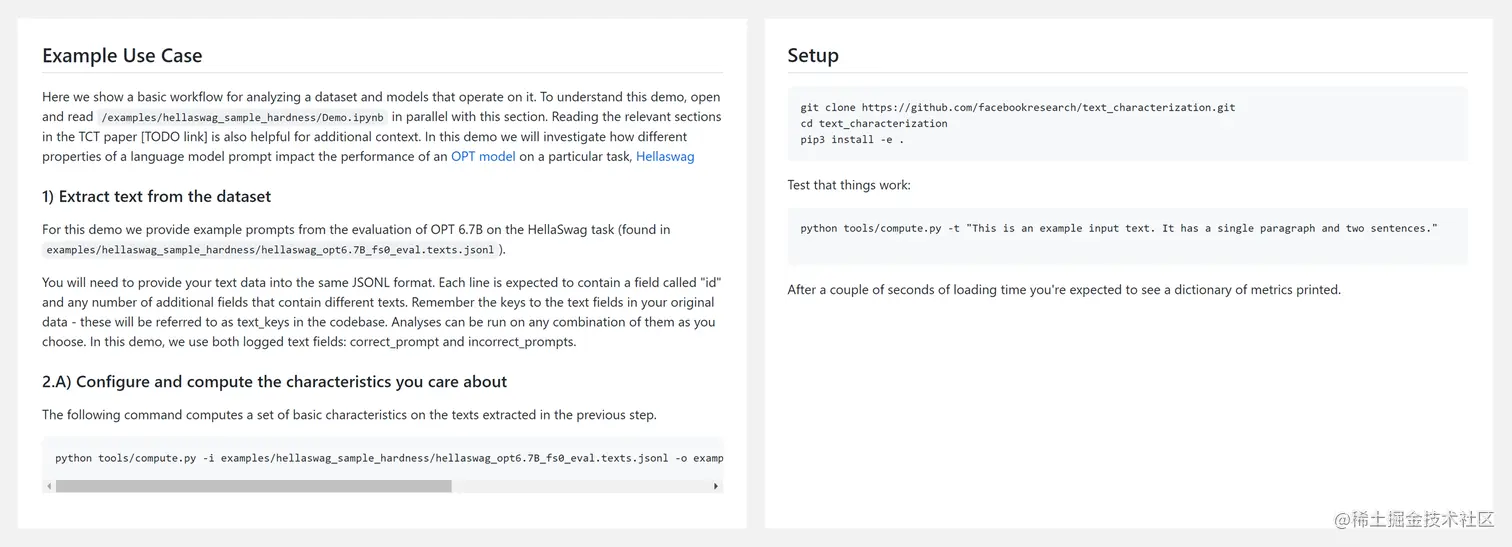Click the "Setup" section heading
The height and width of the screenshot is (547, 1512).
(813, 55)
